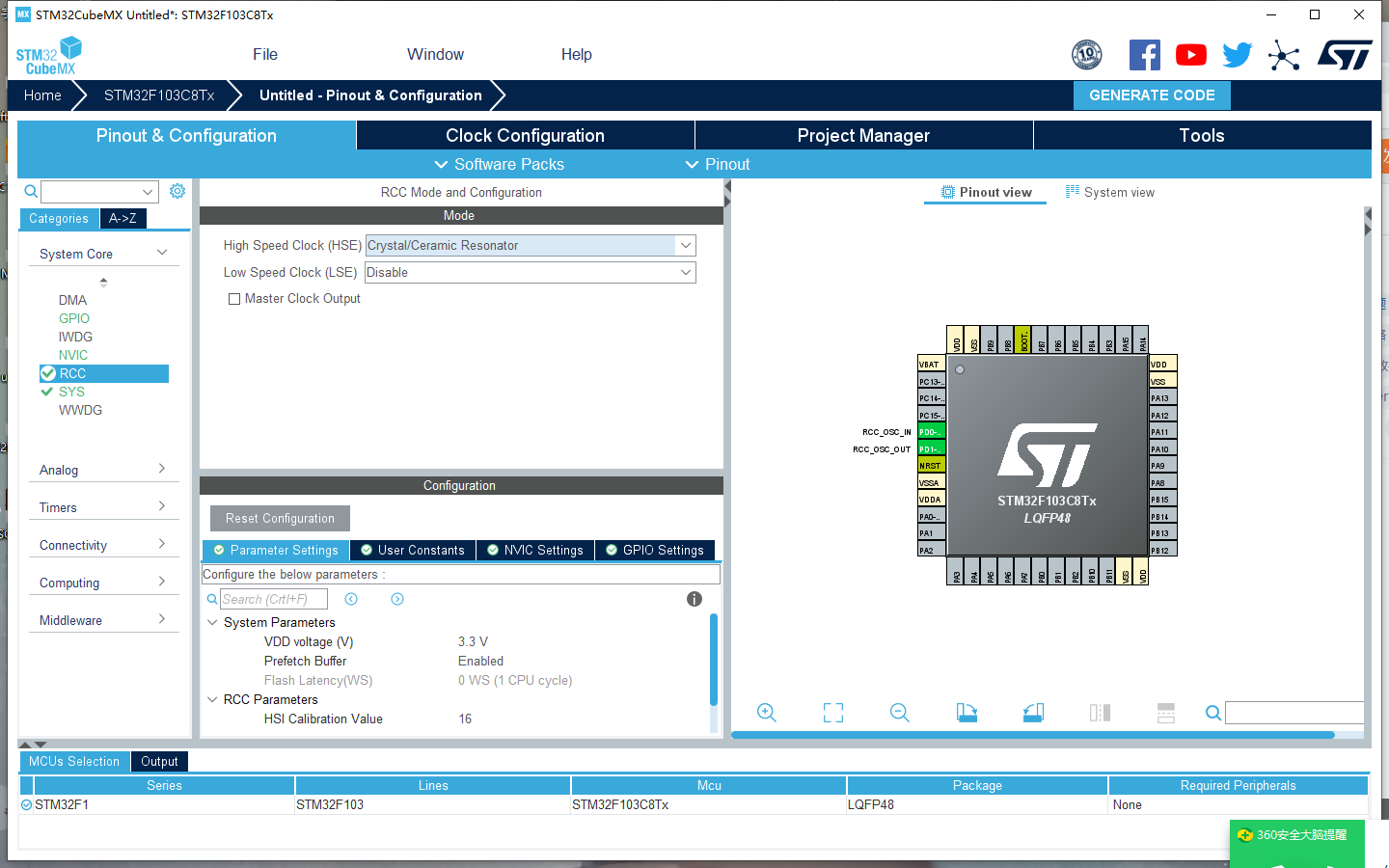1389x868 pixels.
Task: Switch to A->Z sorting tab
Action: point(123,218)
